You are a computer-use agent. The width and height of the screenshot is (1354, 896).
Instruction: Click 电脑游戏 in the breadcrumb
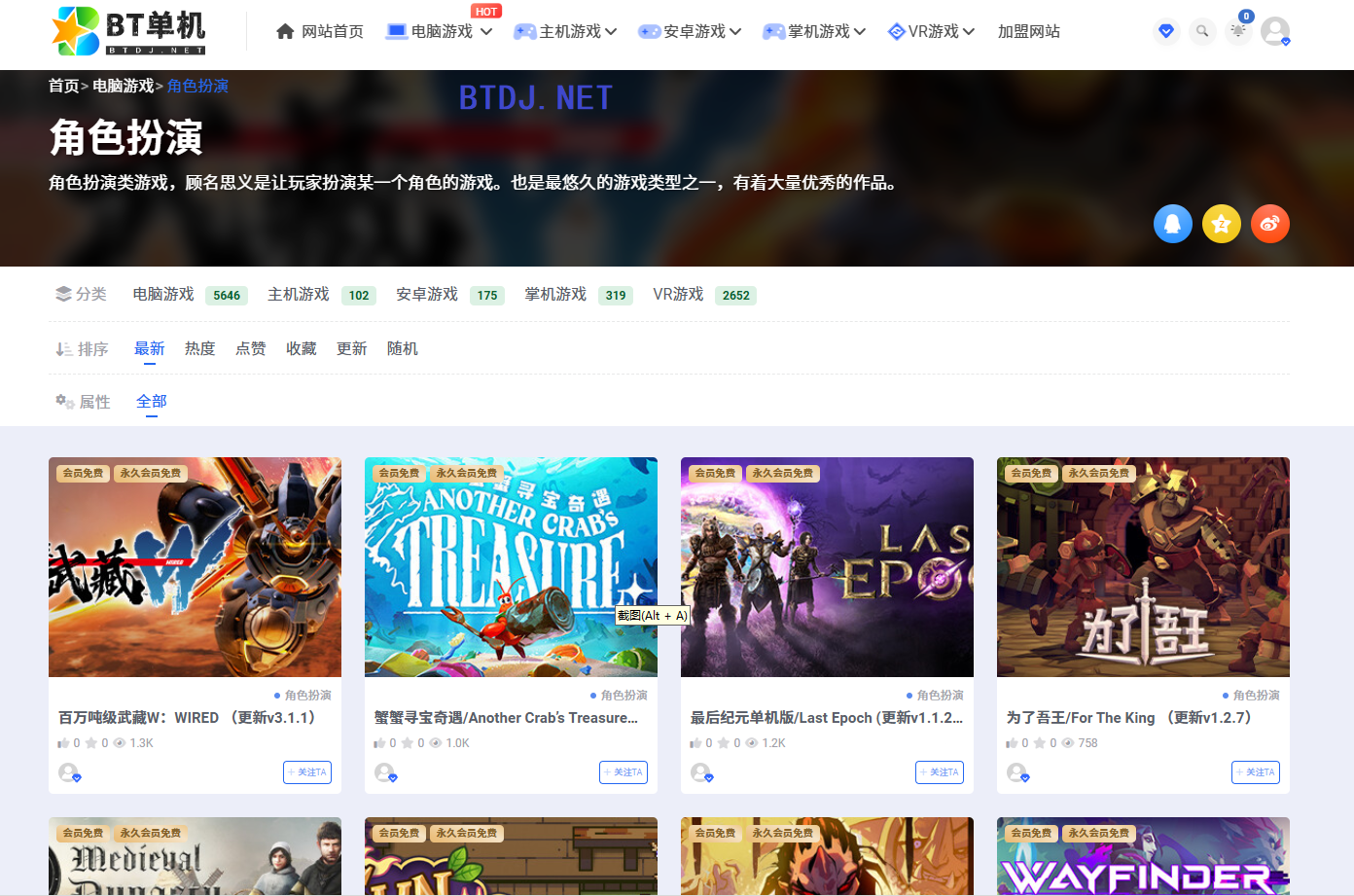pos(124,86)
